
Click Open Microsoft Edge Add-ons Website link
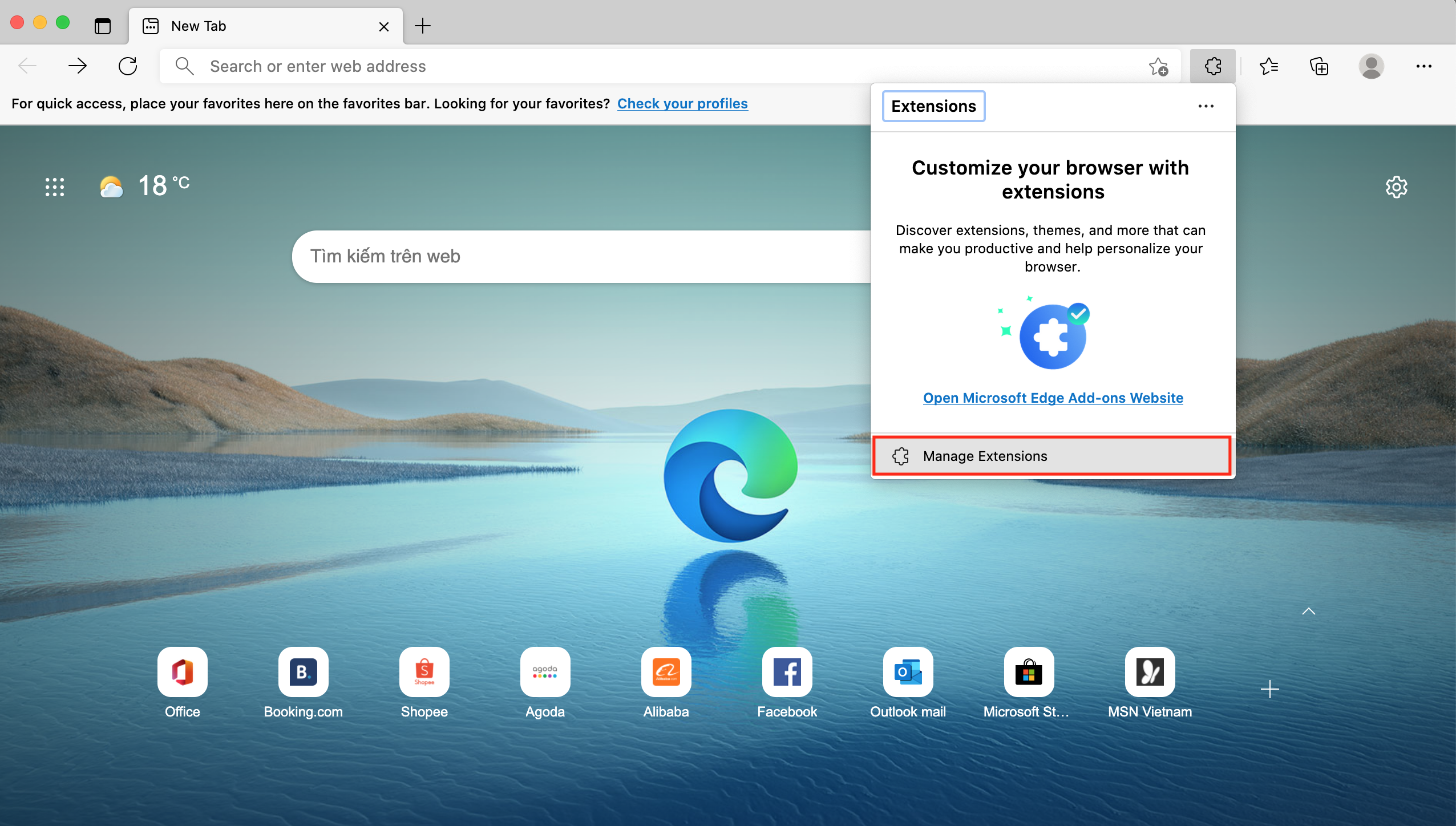(x=1053, y=398)
